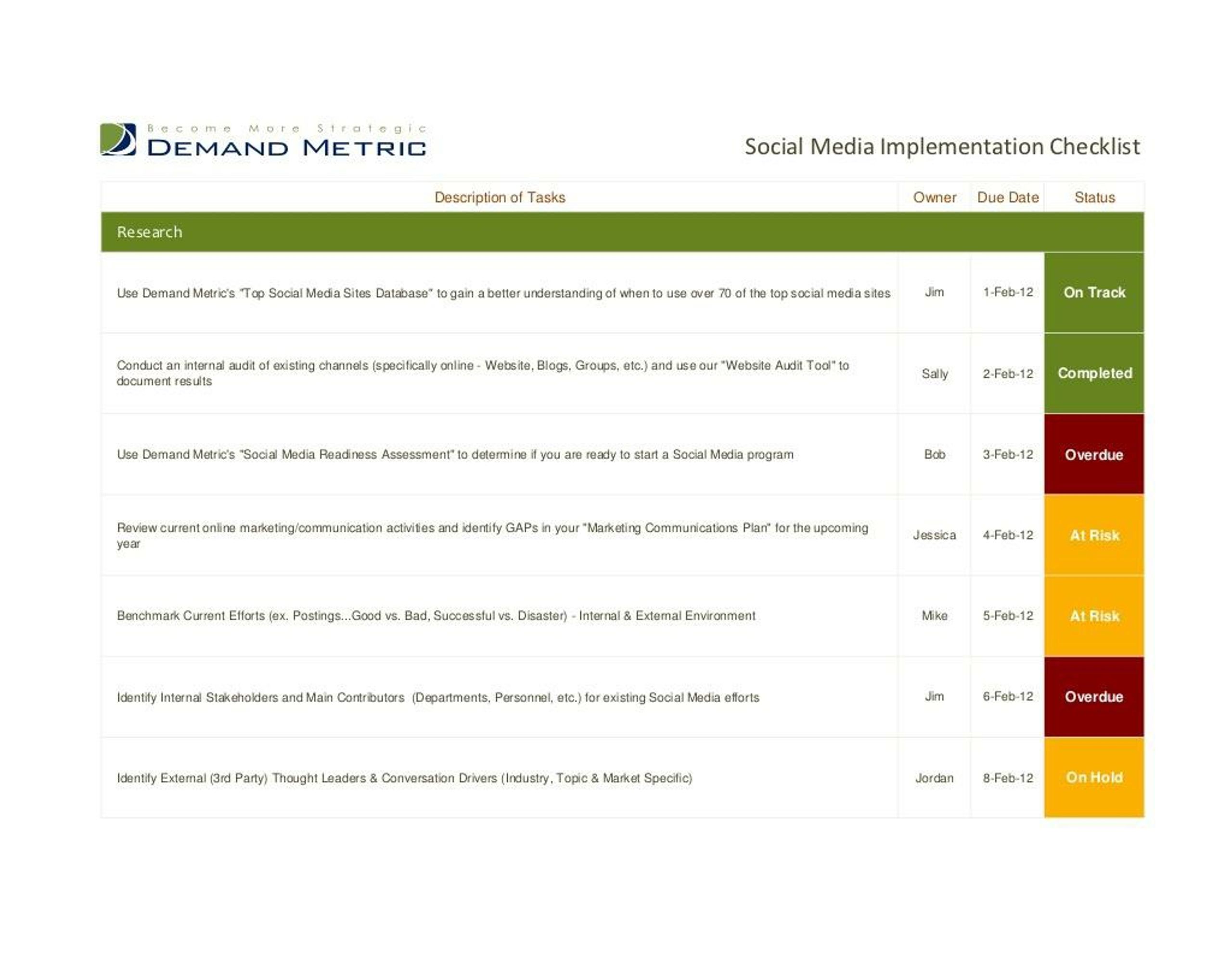The image size is (1232, 953).
Task: Click owner Jim in the 1-Feb-12 row
Action: [934, 292]
